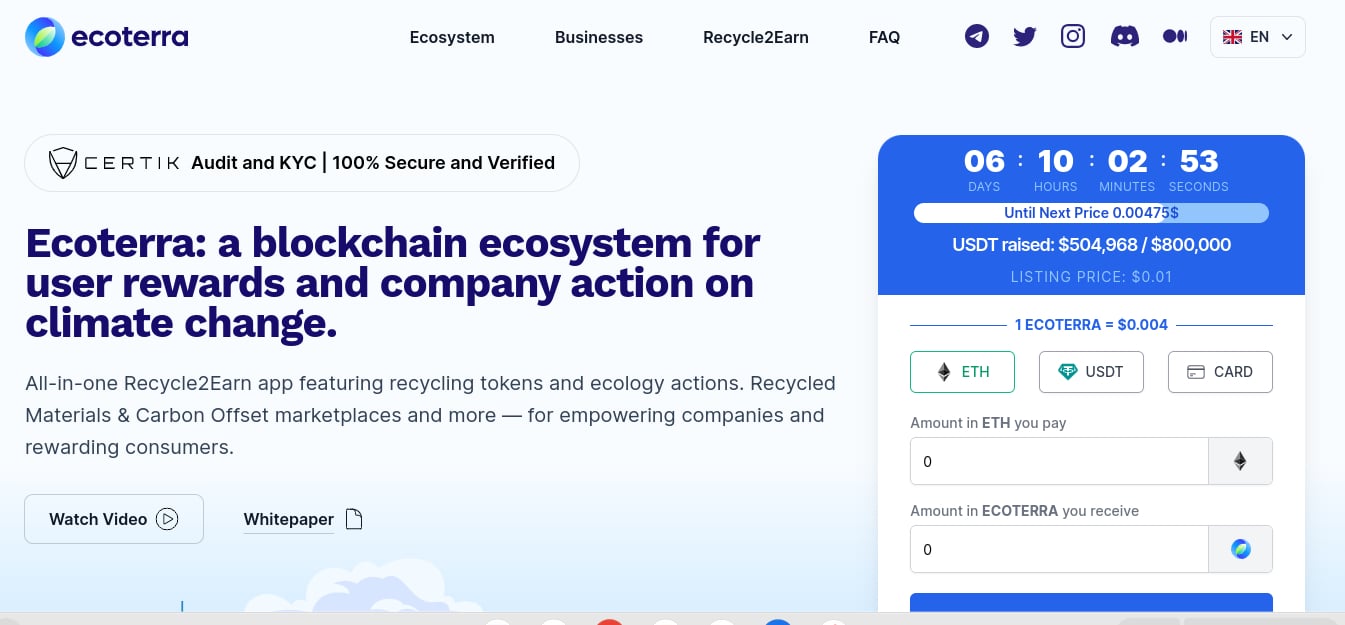This screenshot has height=625, width=1345.
Task: Click the Watch Video button
Action: 114,519
